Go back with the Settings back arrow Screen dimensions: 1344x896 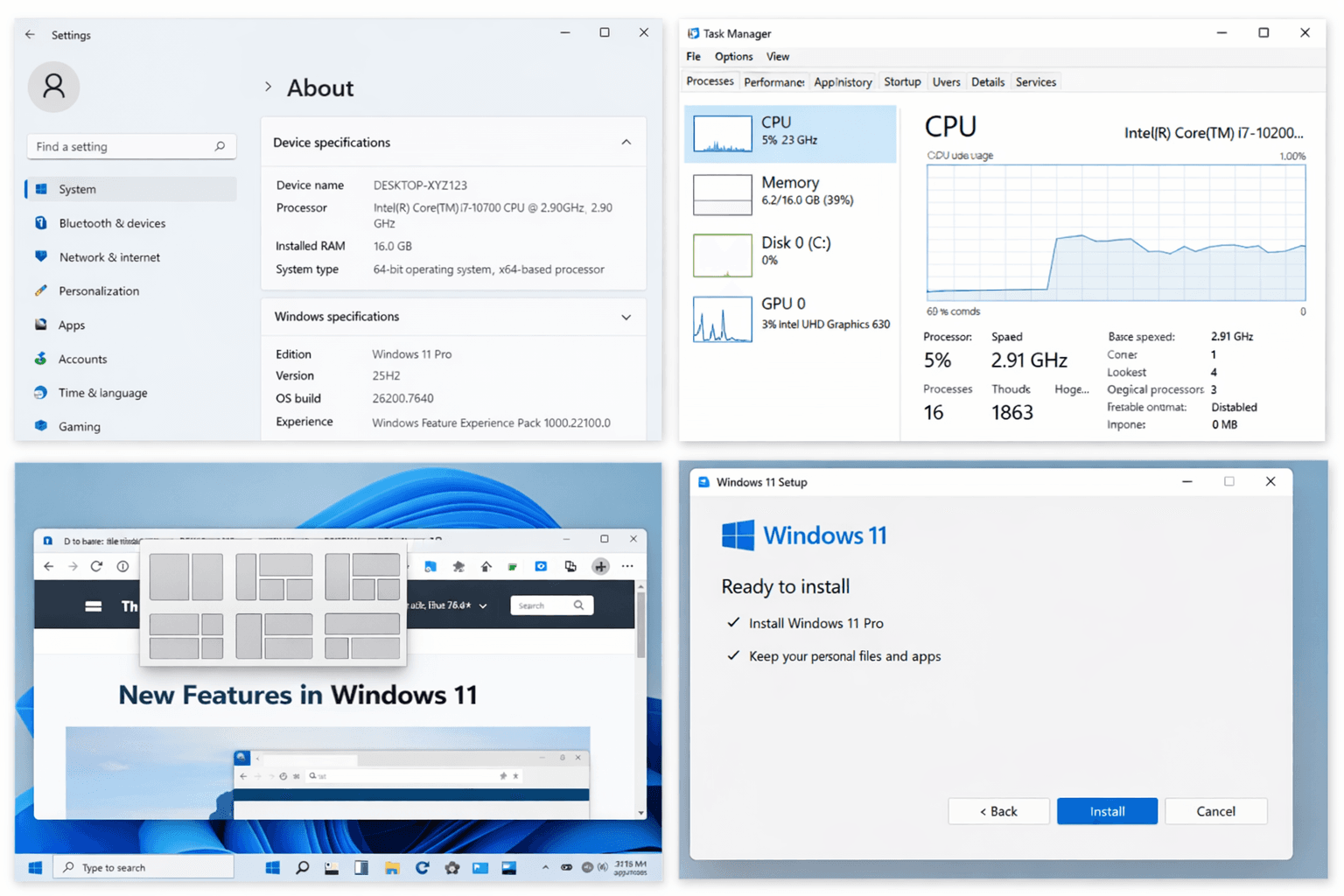click(x=30, y=35)
